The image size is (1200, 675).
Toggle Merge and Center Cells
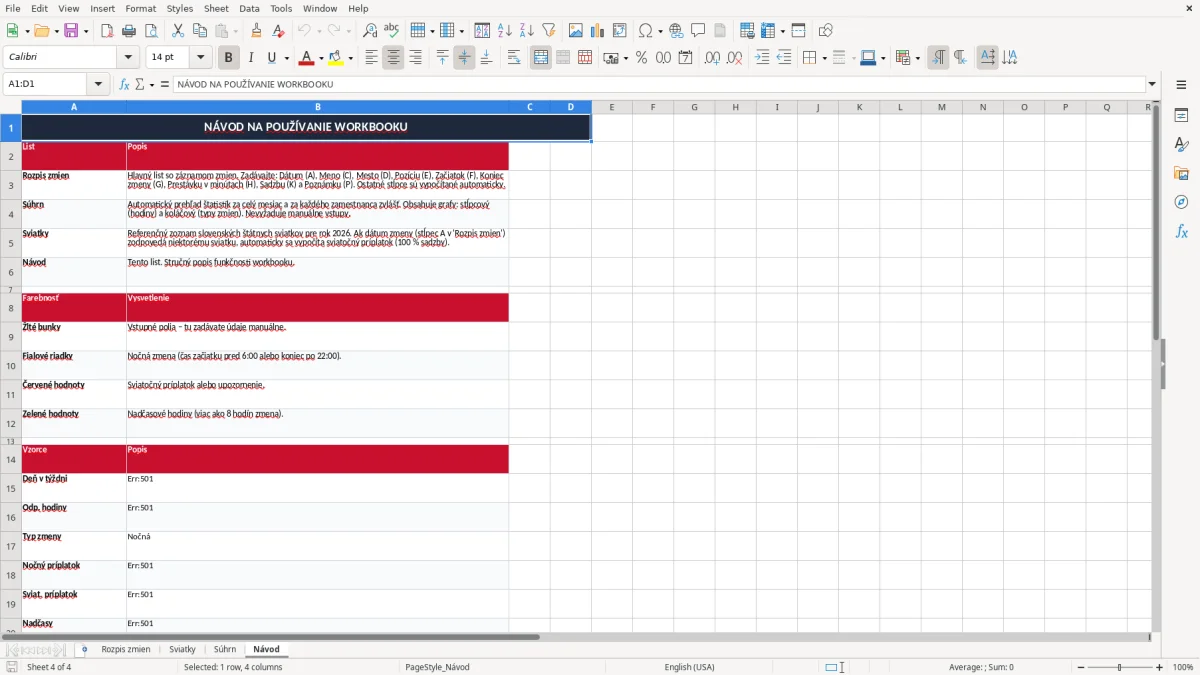[x=541, y=58]
